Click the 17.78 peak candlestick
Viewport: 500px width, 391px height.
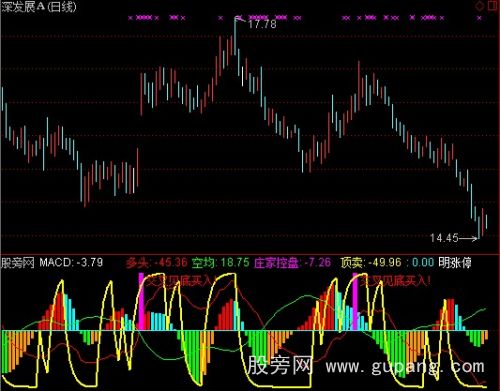(x=235, y=36)
